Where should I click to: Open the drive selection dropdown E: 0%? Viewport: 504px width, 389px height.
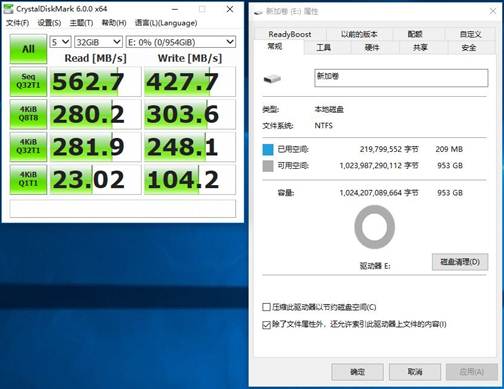(181, 42)
